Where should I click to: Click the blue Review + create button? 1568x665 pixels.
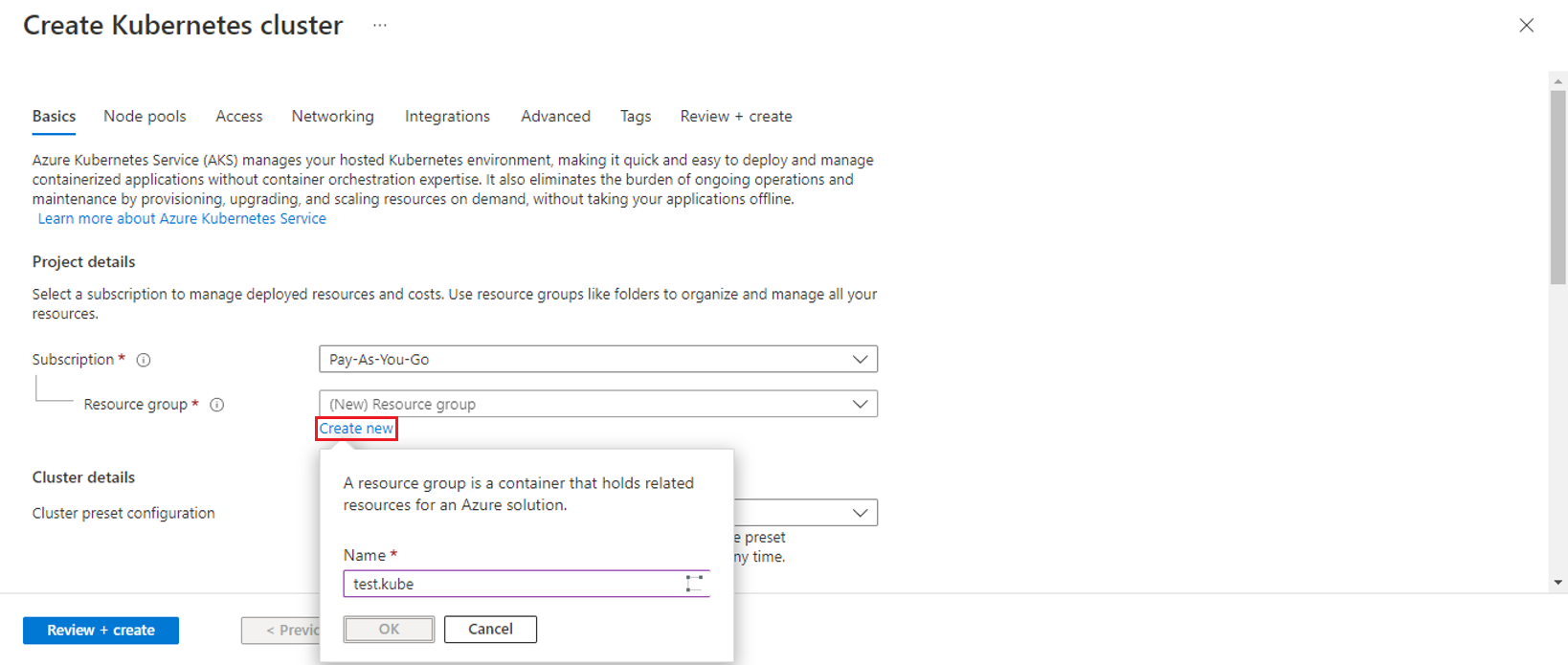(101, 631)
